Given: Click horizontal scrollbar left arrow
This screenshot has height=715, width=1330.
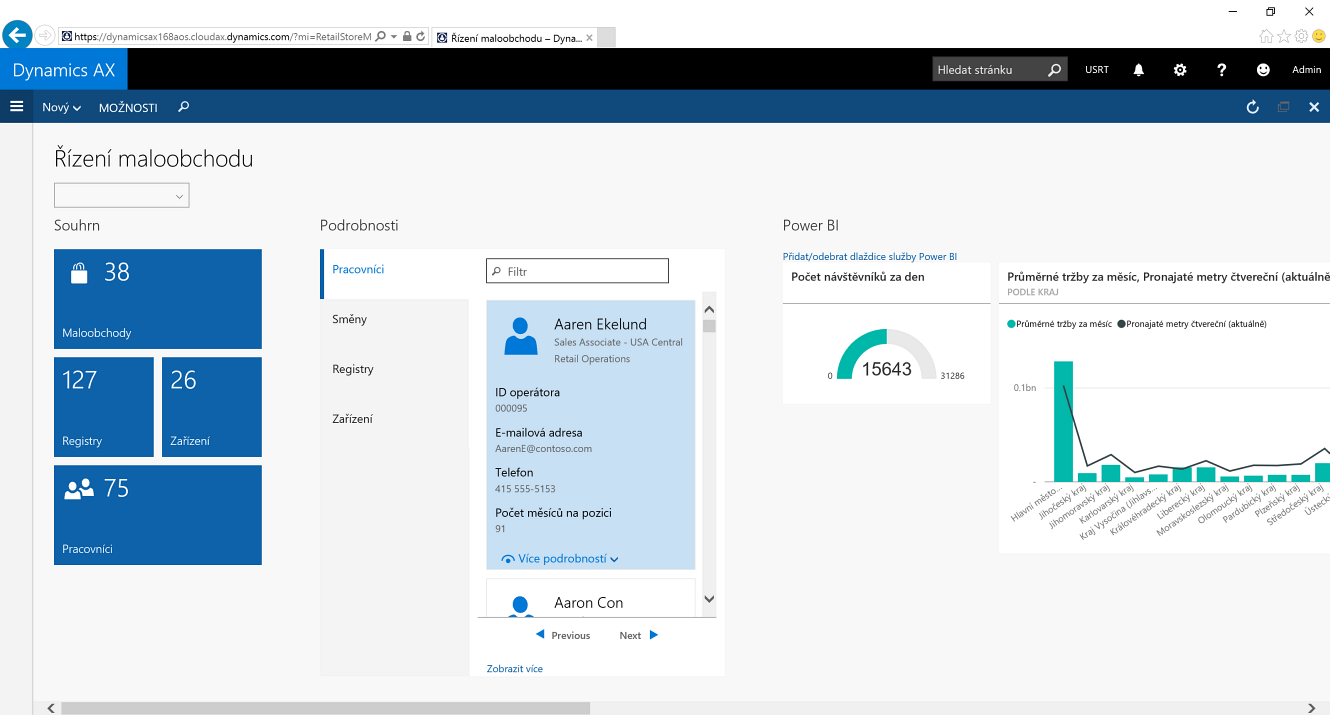Looking at the screenshot, I should (50, 708).
